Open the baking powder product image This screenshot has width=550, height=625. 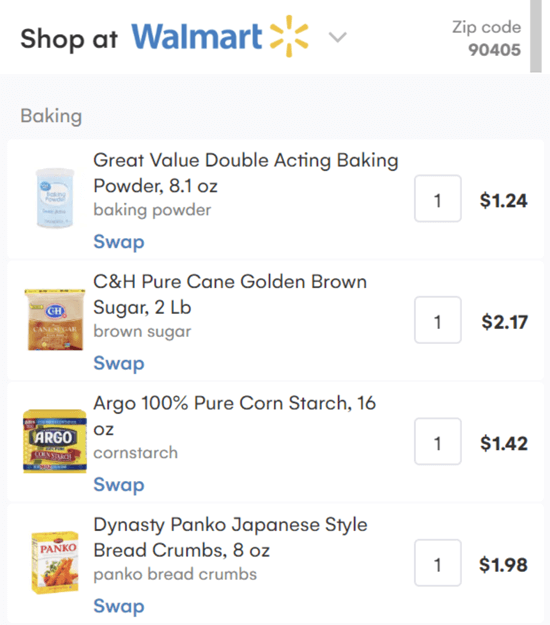coord(55,198)
